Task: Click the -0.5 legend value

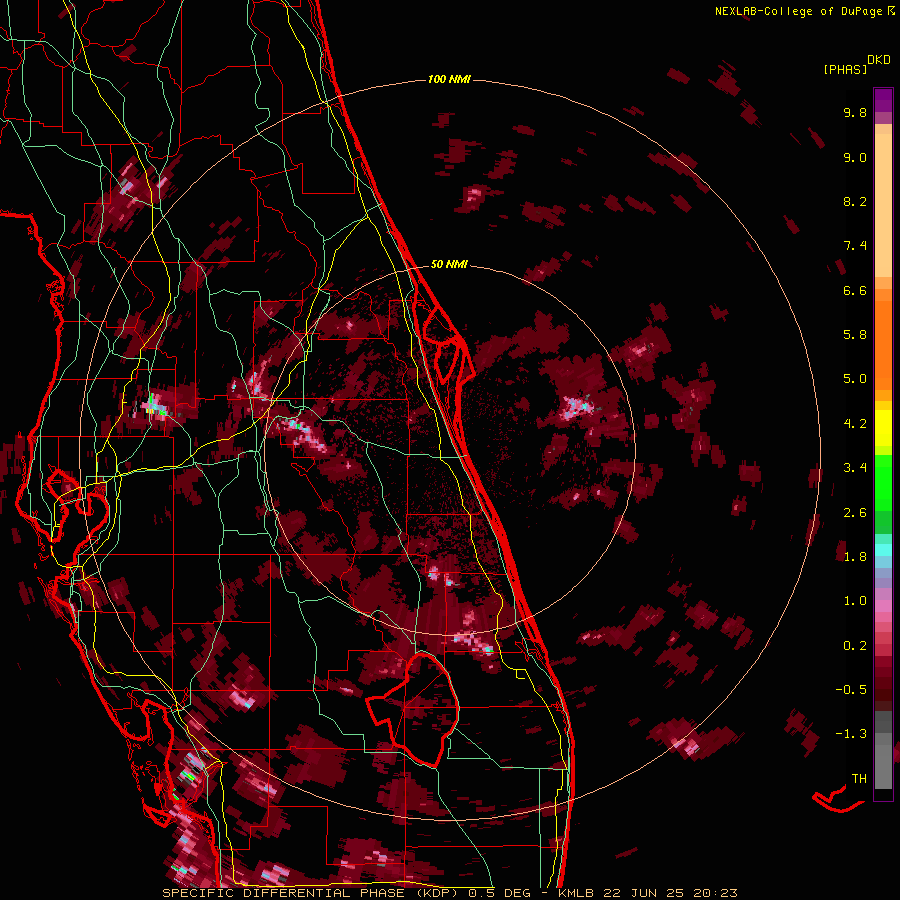Action: (x=851, y=690)
